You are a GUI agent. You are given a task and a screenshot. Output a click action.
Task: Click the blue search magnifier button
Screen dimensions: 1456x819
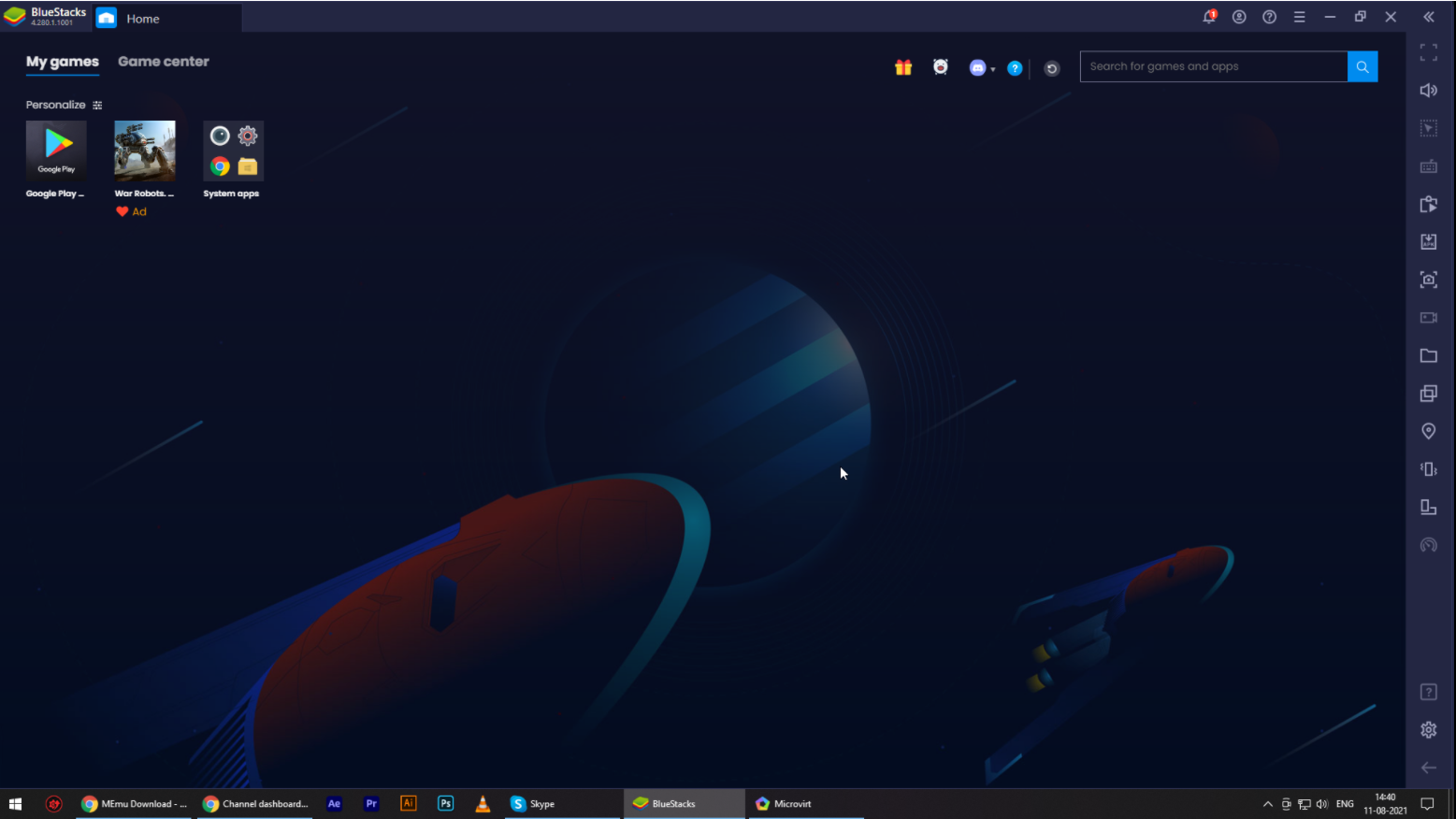click(1362, 66)
